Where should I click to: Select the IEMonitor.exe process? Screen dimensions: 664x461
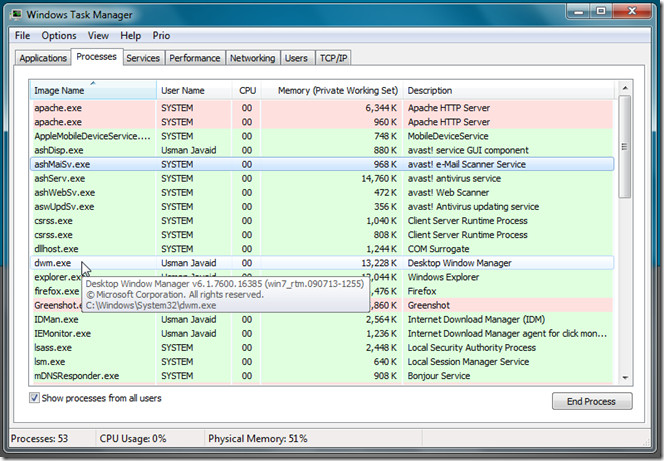322,334
